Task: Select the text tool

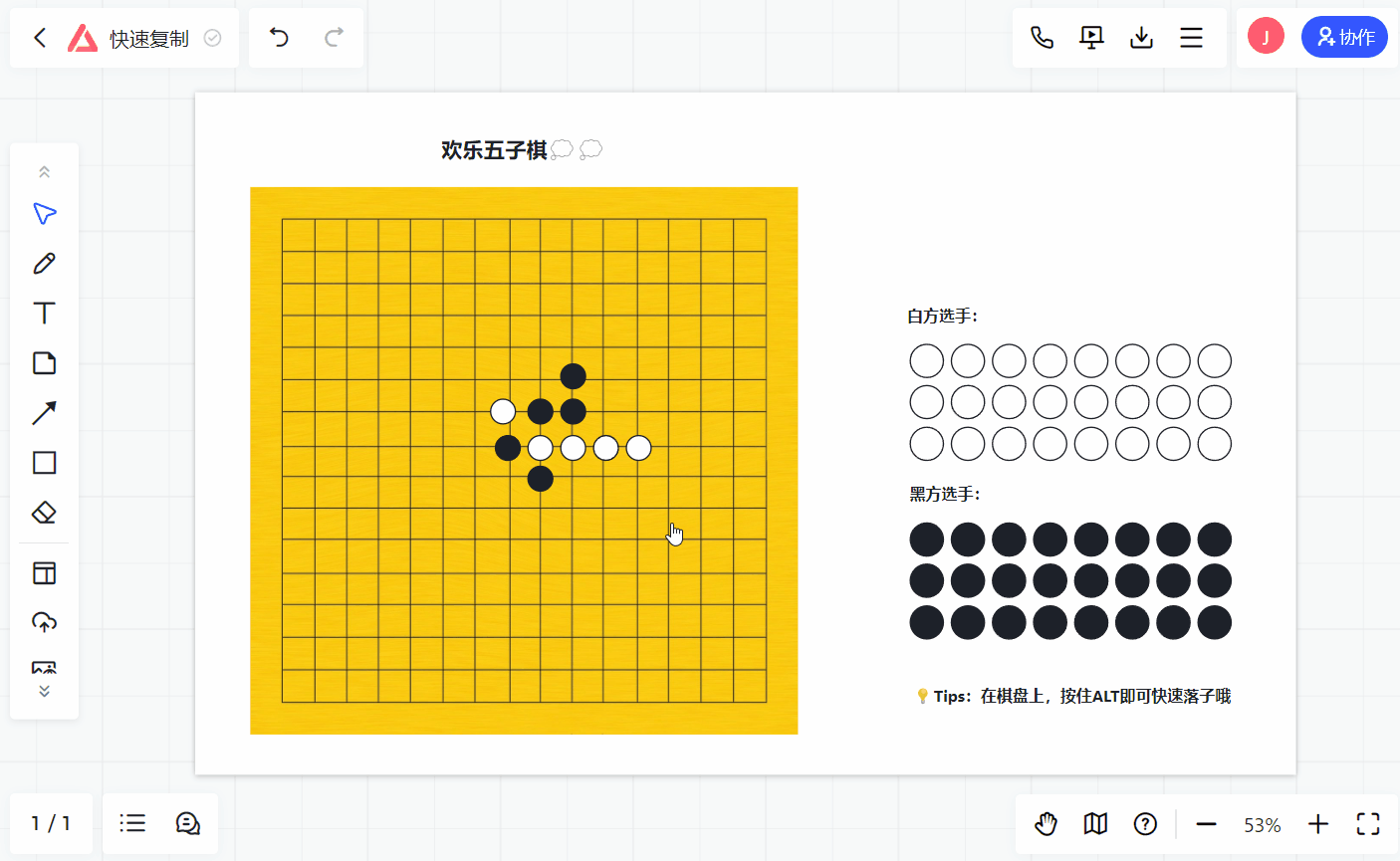Action: tap(44, 314)
